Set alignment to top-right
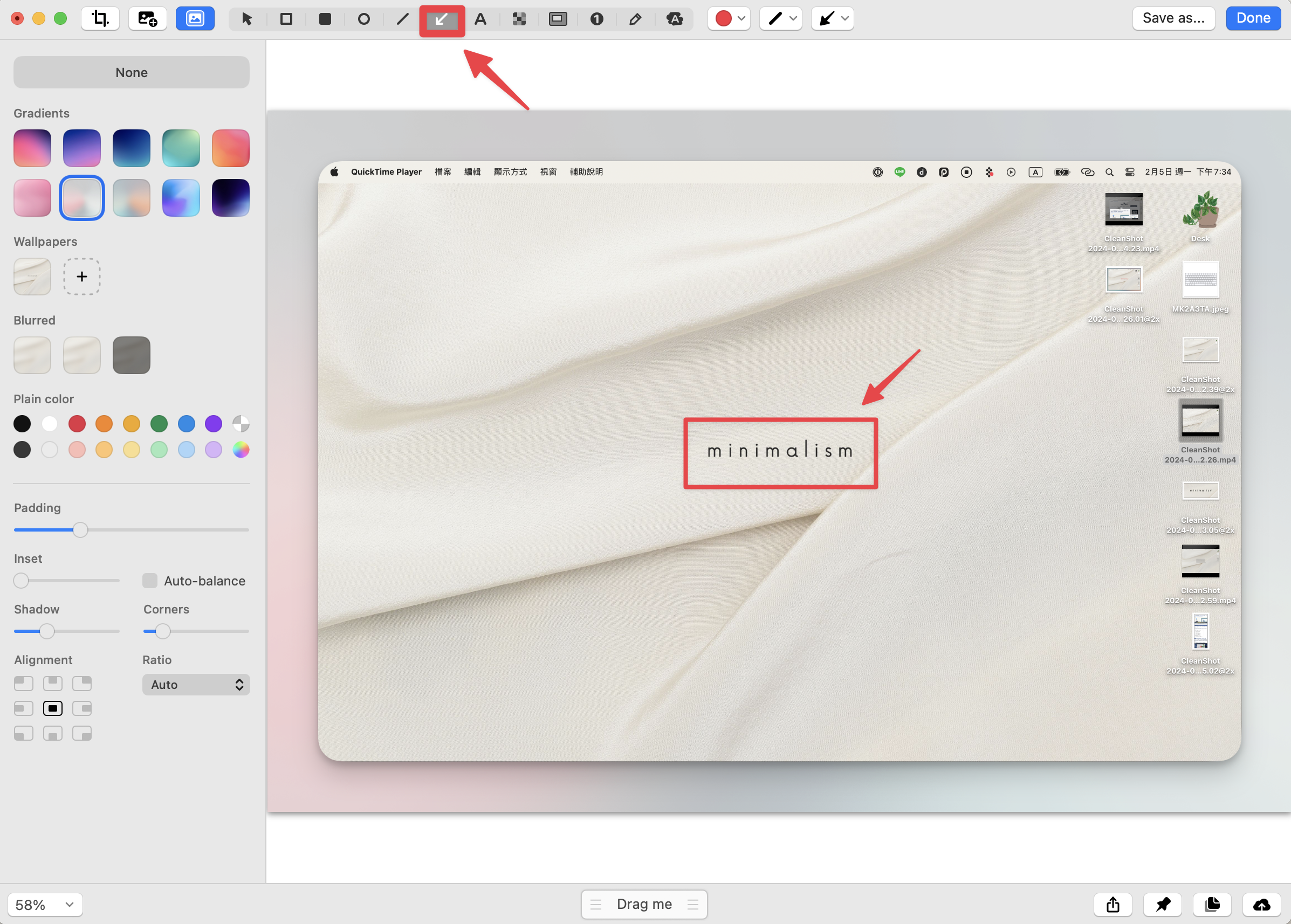 82,683
